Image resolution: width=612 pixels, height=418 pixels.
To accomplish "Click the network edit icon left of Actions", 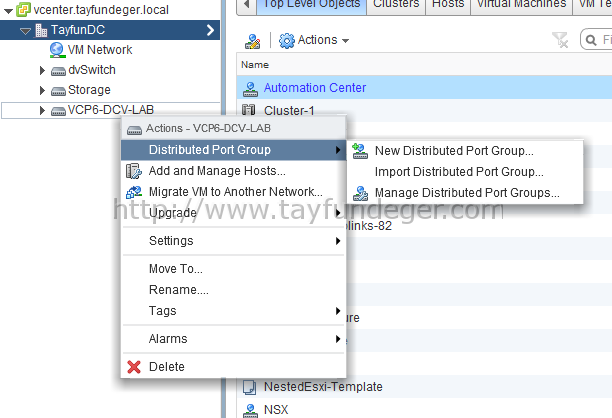I will tap(253, 41).
